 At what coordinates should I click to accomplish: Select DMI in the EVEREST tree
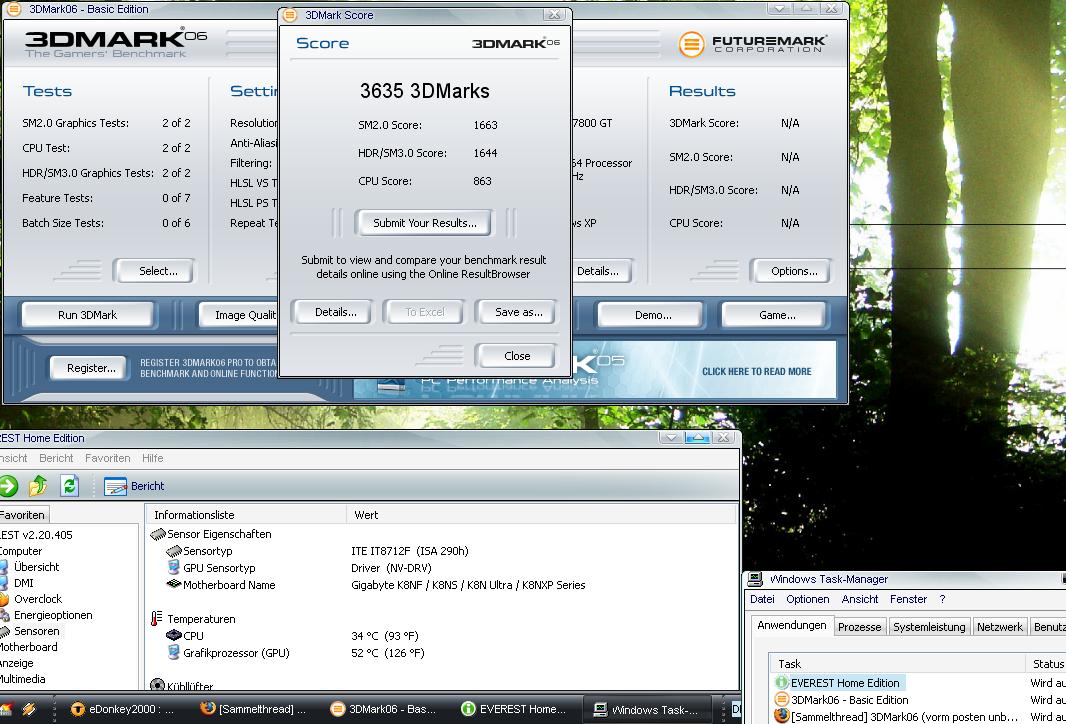point(24,583)
